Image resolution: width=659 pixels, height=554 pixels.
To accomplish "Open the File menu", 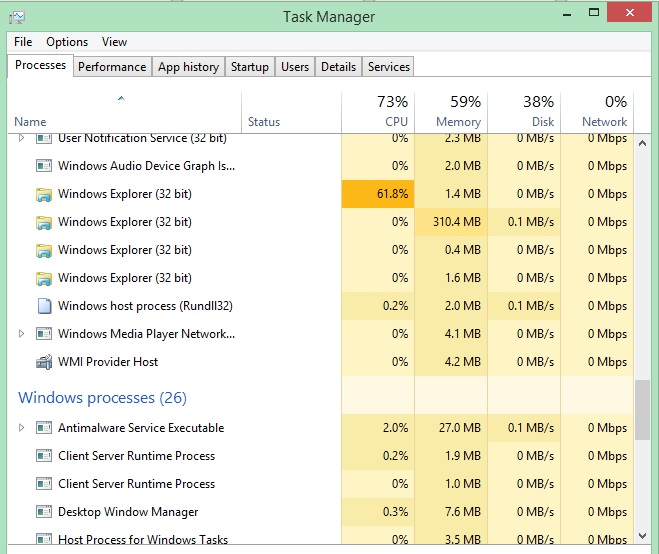I will click(x=23, y=42).
